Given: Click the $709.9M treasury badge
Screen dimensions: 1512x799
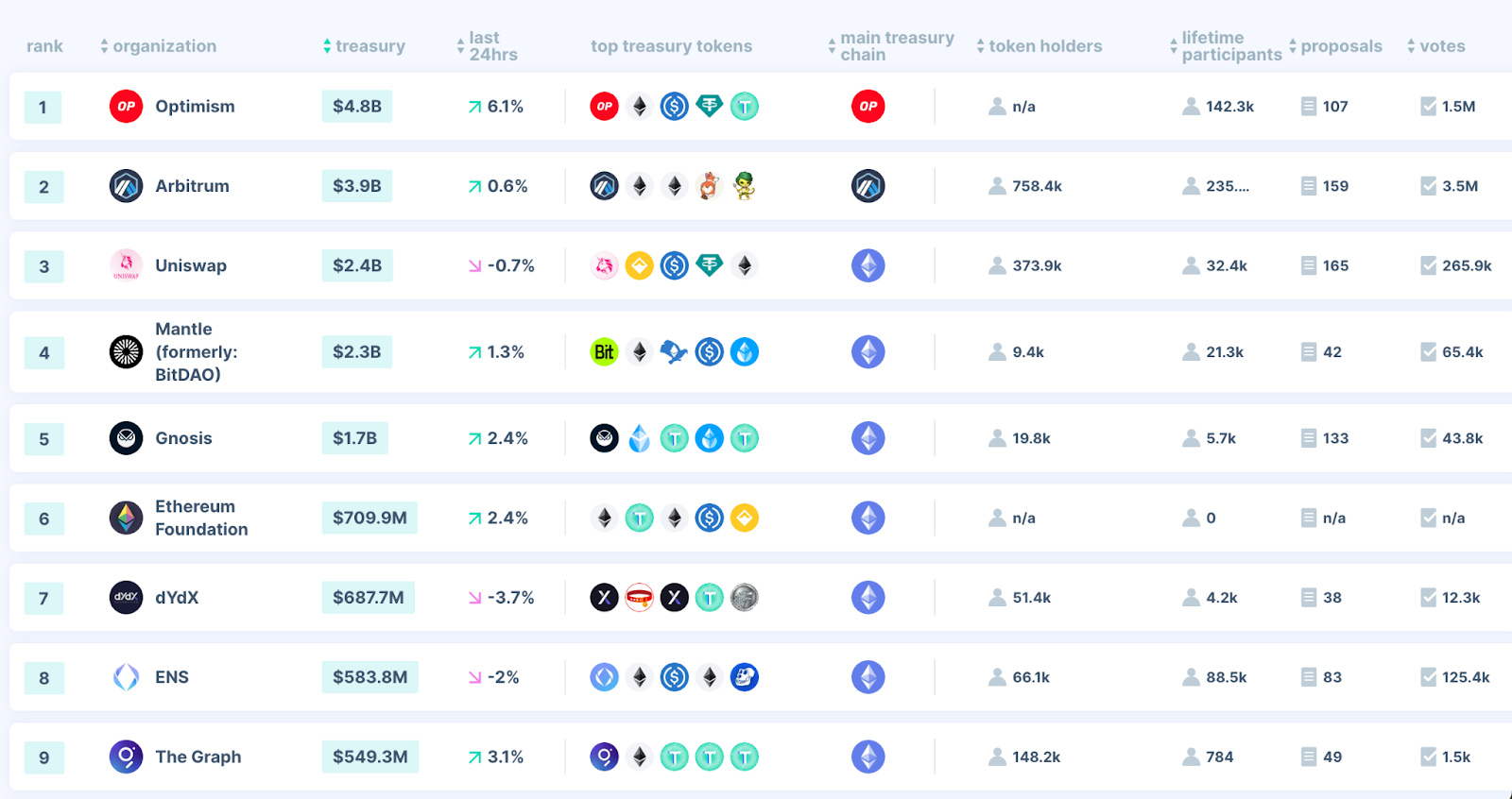Looking at the screenshot, I should (x=369, y=518).
